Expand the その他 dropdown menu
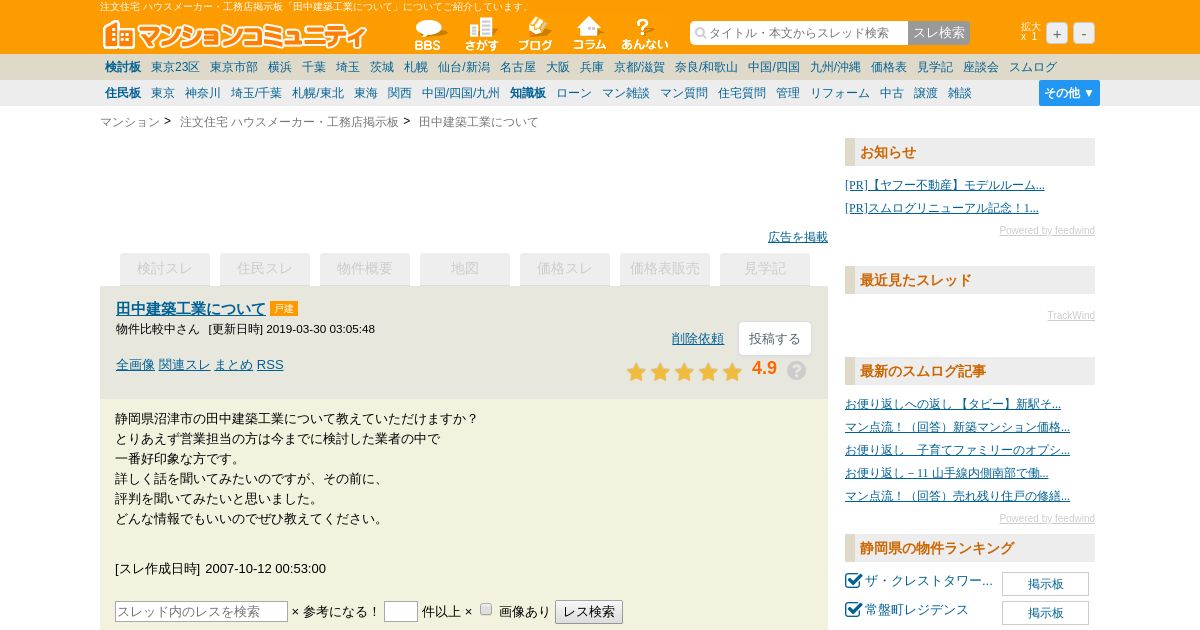Screen dimensions: 1200x630 [x=1069, y=93]
